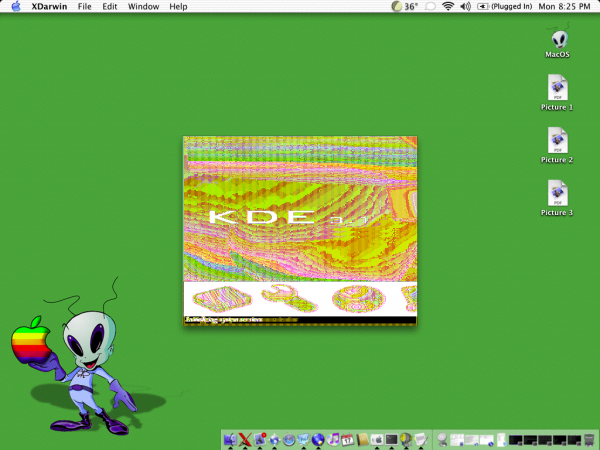Click the Mon 8:25 PM clock
The height and width of the screenshot is (450, 600).
[x=564, y=7]
